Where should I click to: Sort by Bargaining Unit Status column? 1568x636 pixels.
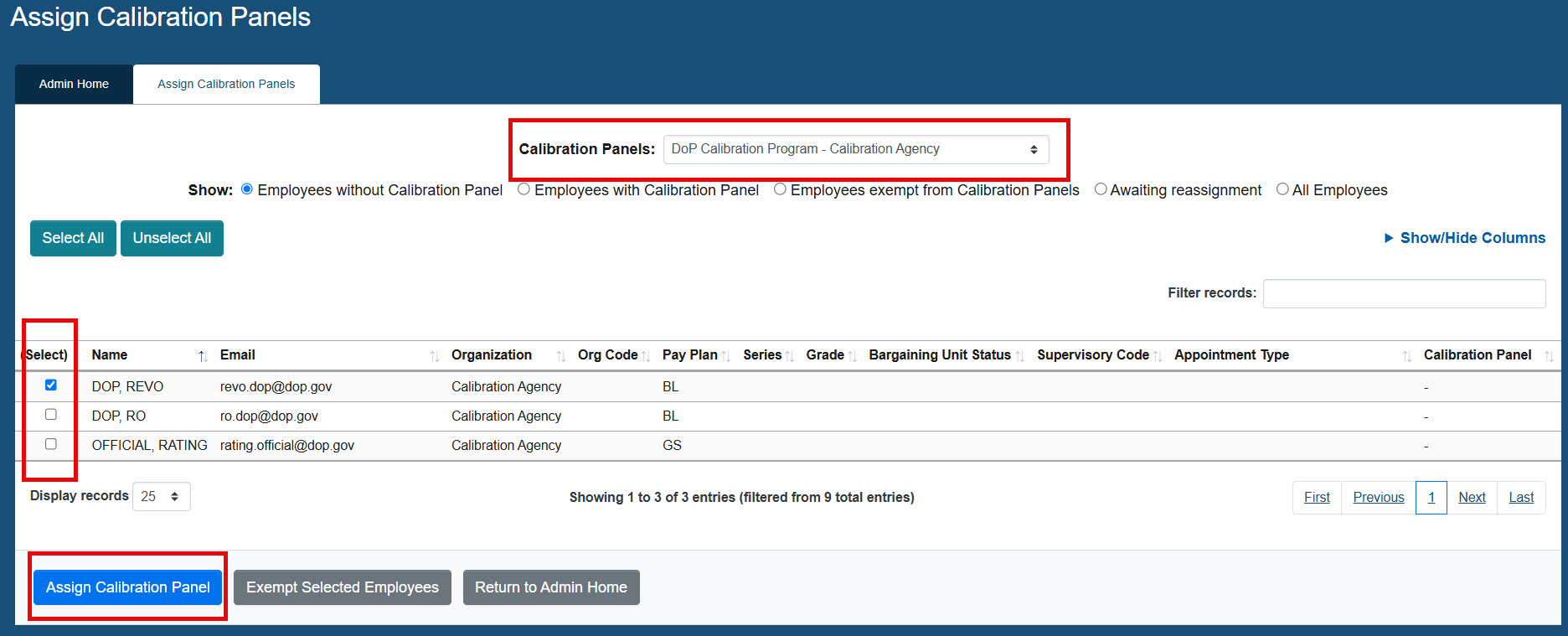(x=946, y=355)
